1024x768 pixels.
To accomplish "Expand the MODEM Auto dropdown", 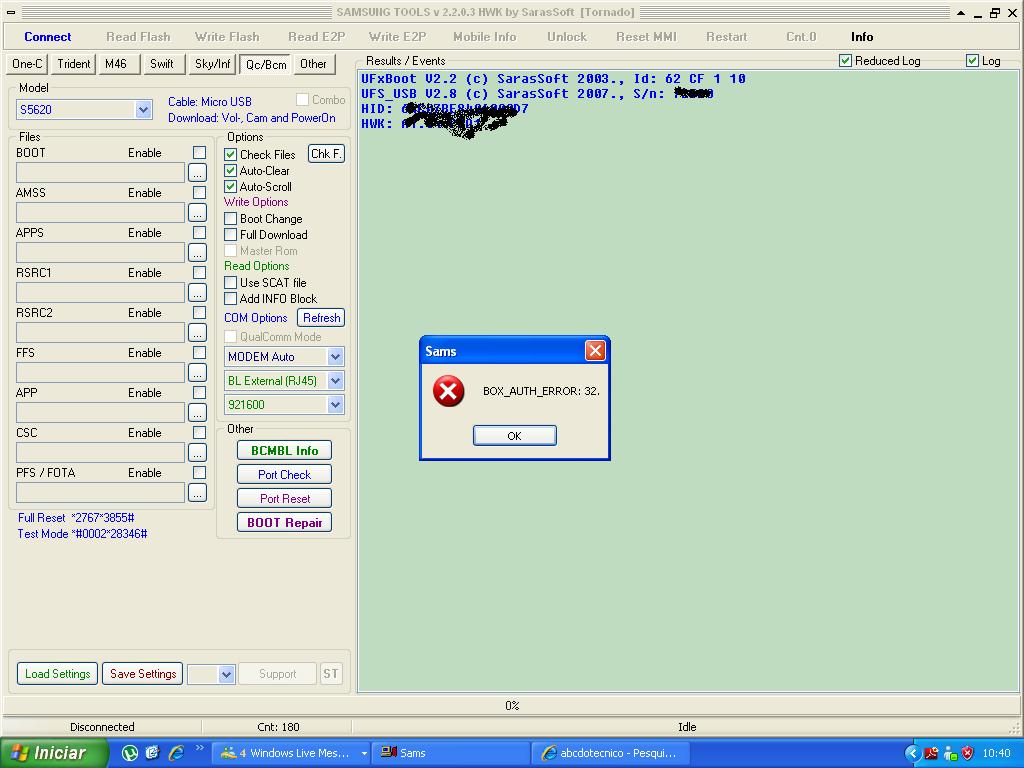I will (335, 357).
